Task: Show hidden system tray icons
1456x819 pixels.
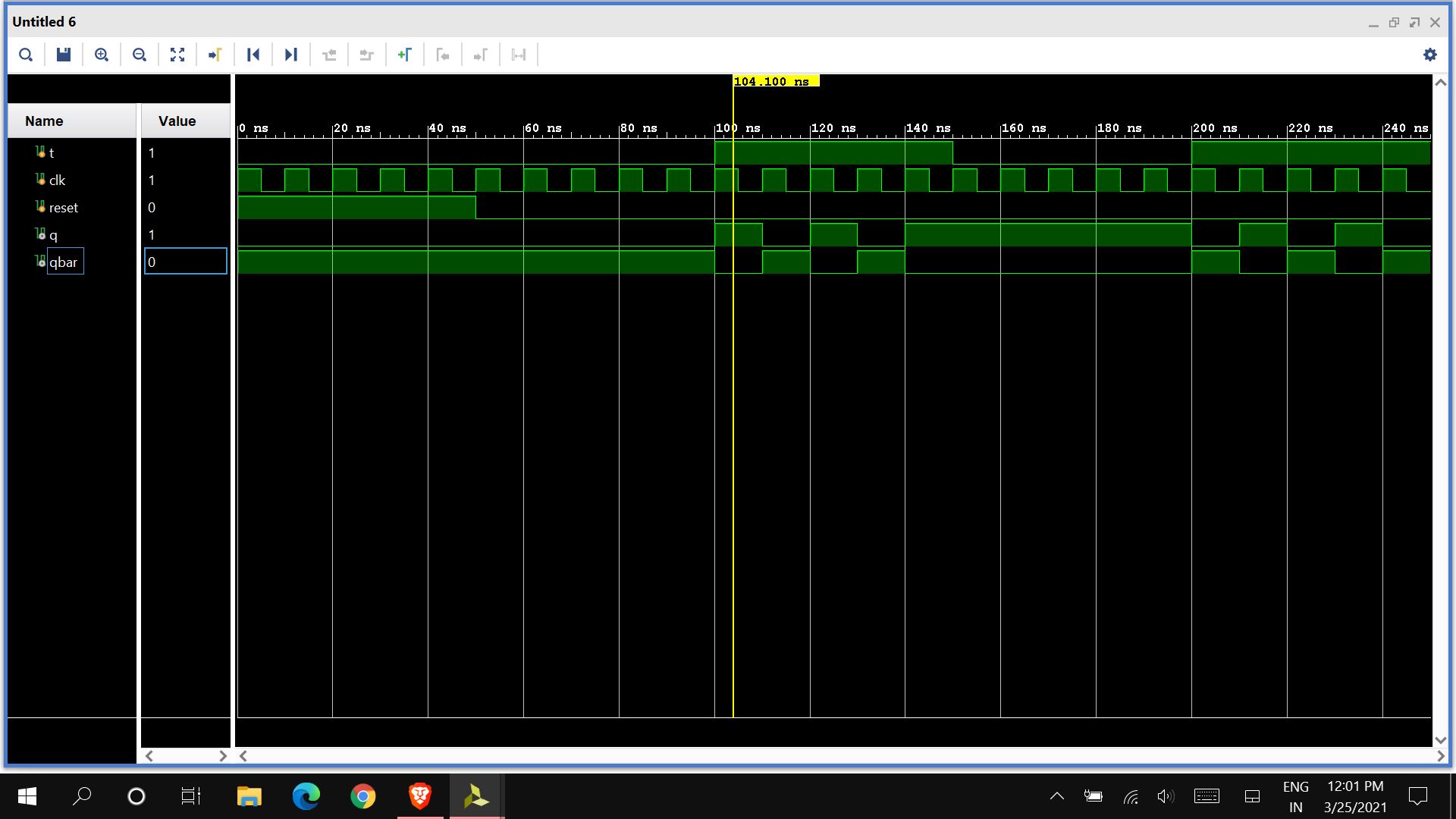Action: pyautogui.click(x=1056, y=796)
